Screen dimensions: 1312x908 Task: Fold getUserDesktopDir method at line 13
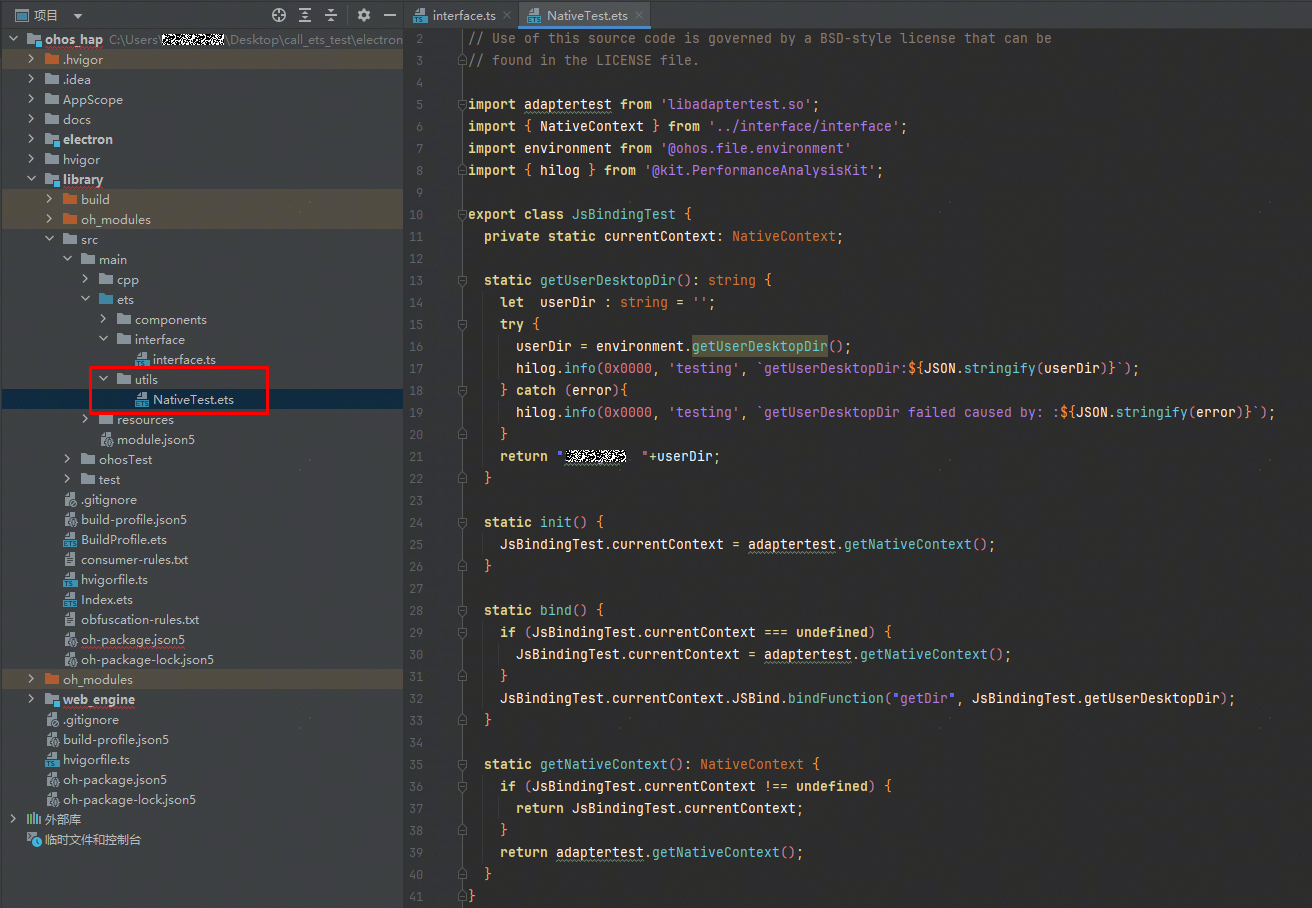pyautogui.click(x=463, y=281)
